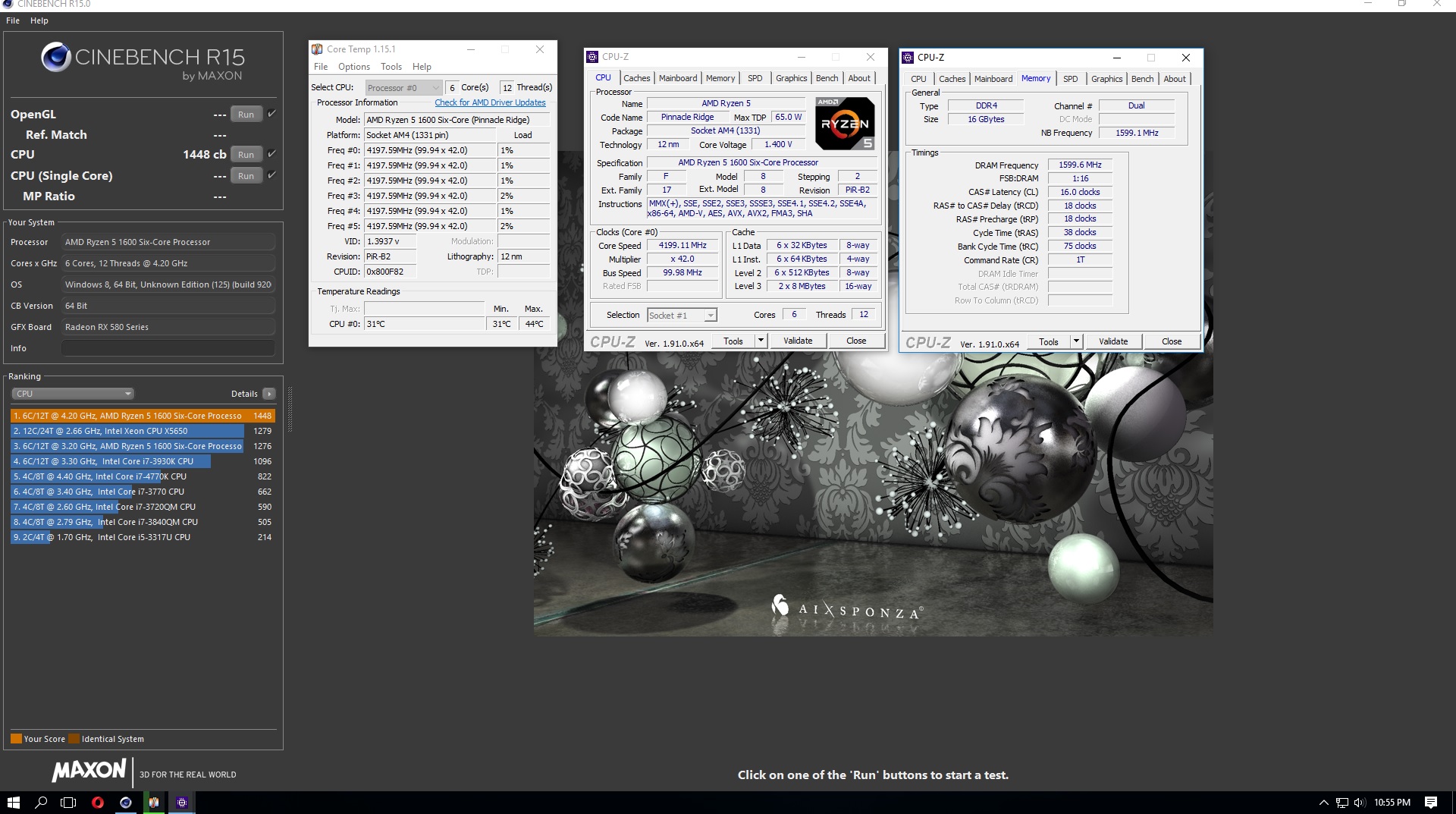This screenshot has width=1456, height=814.
Task: Run the CPU benchmark test
Action: click(246, 155)
